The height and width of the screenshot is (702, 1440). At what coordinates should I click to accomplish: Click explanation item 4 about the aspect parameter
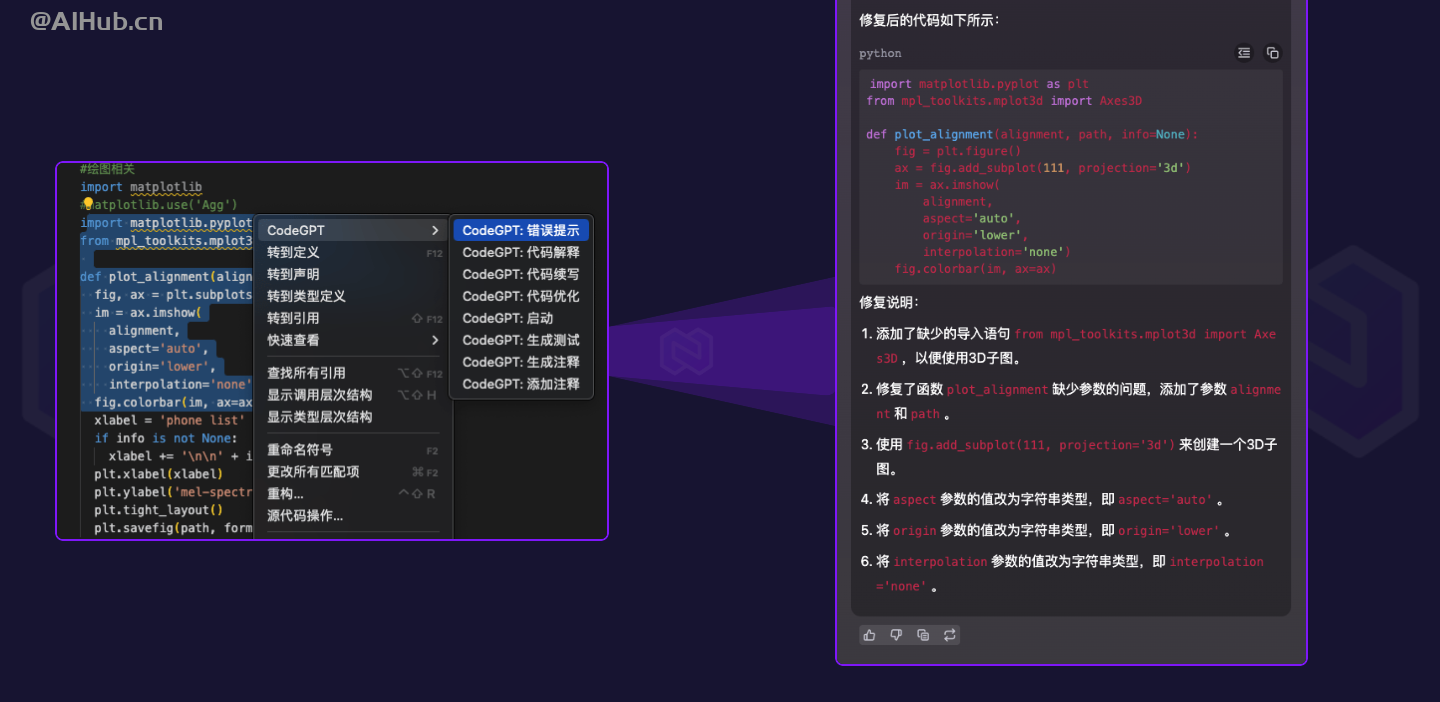(x=1042, y=499)
